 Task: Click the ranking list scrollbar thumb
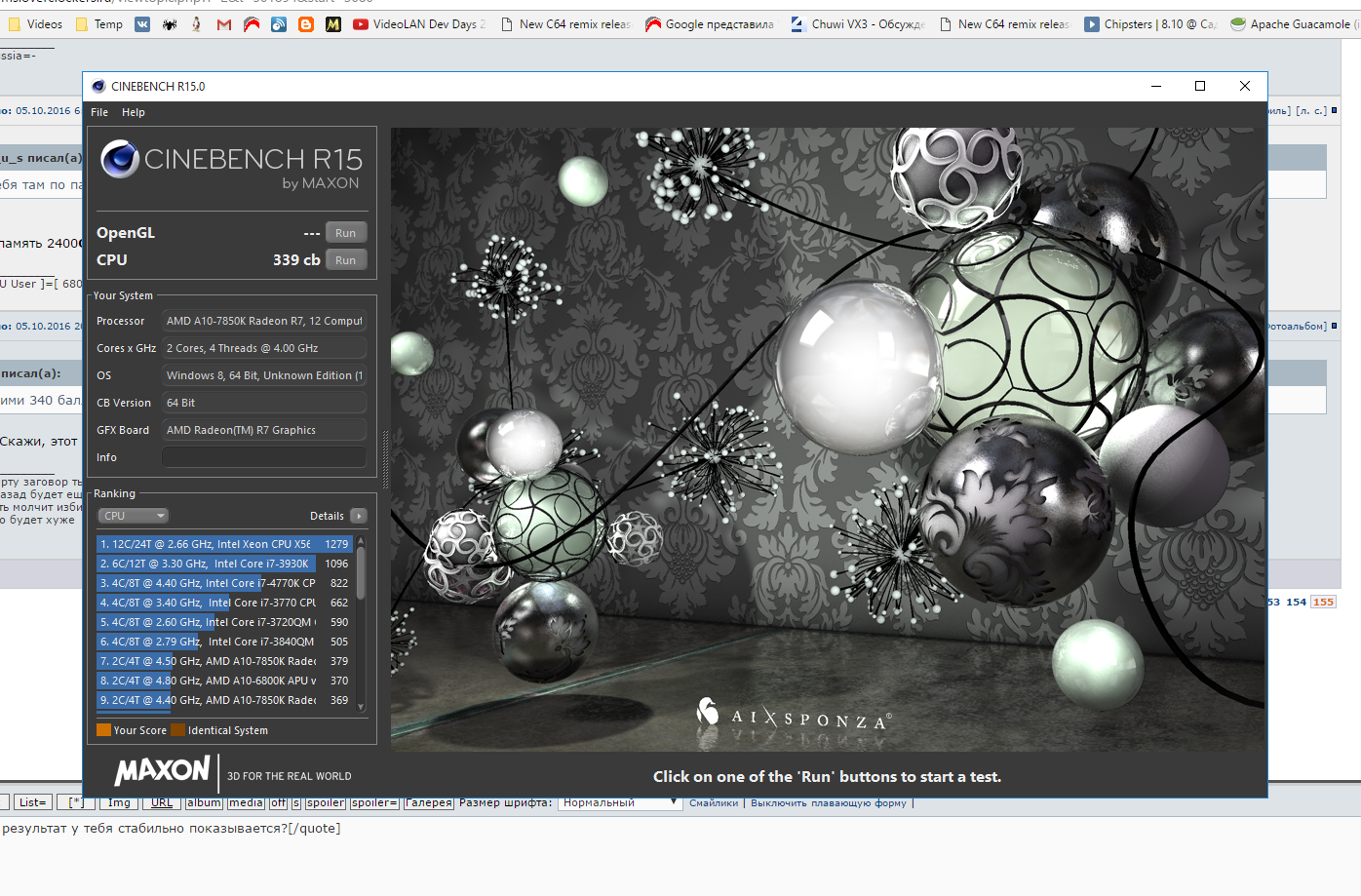click(361, 573)
